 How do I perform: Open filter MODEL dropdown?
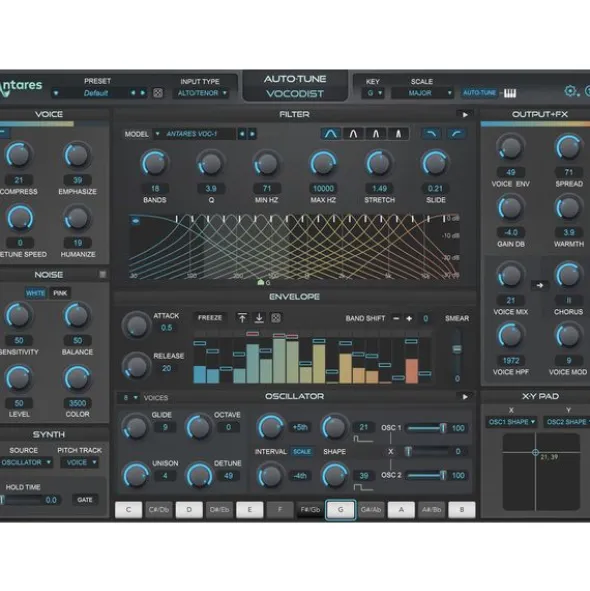point(194,134)
